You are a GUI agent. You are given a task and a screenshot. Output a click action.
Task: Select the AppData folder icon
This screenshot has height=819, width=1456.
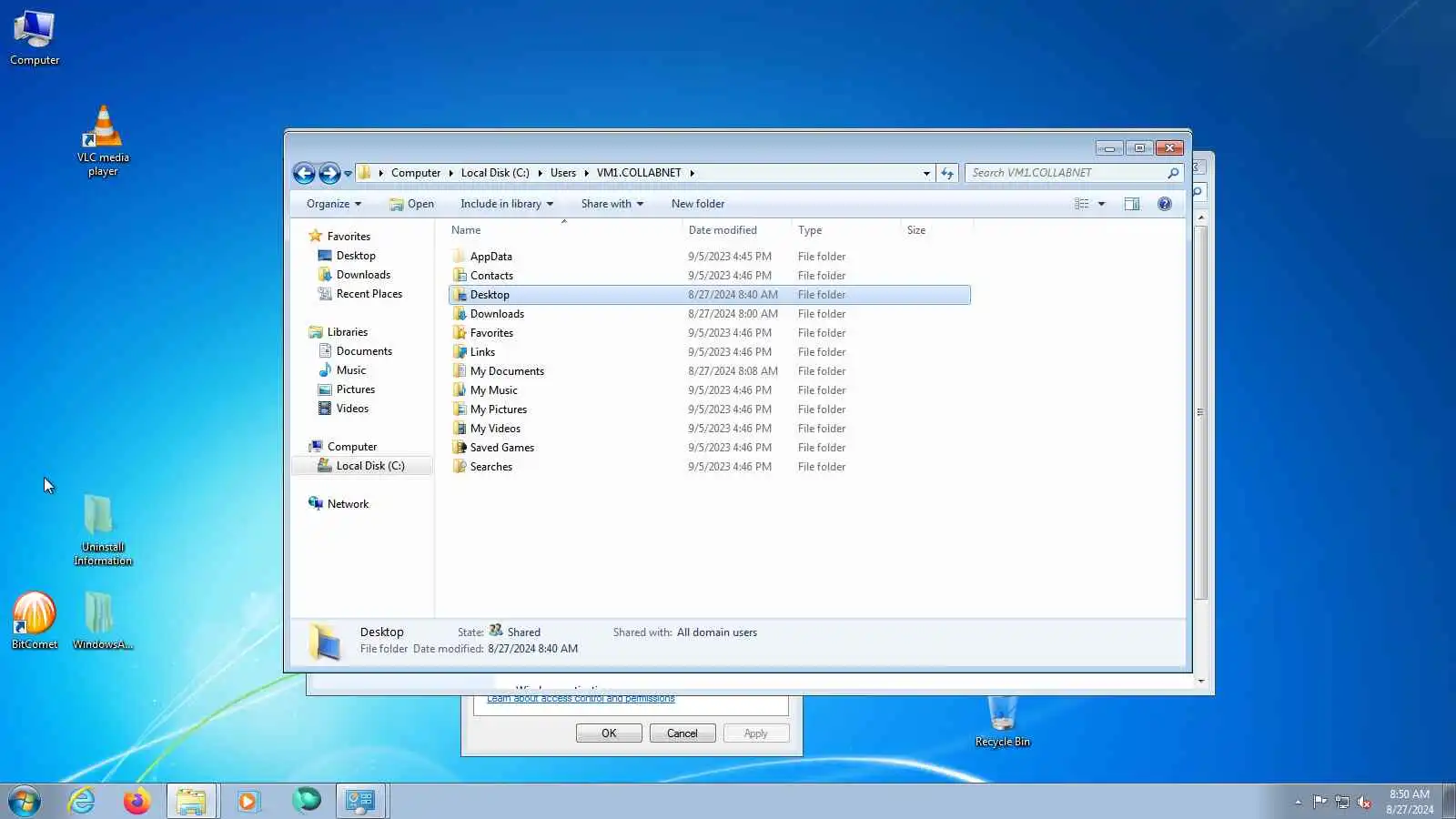460,257
